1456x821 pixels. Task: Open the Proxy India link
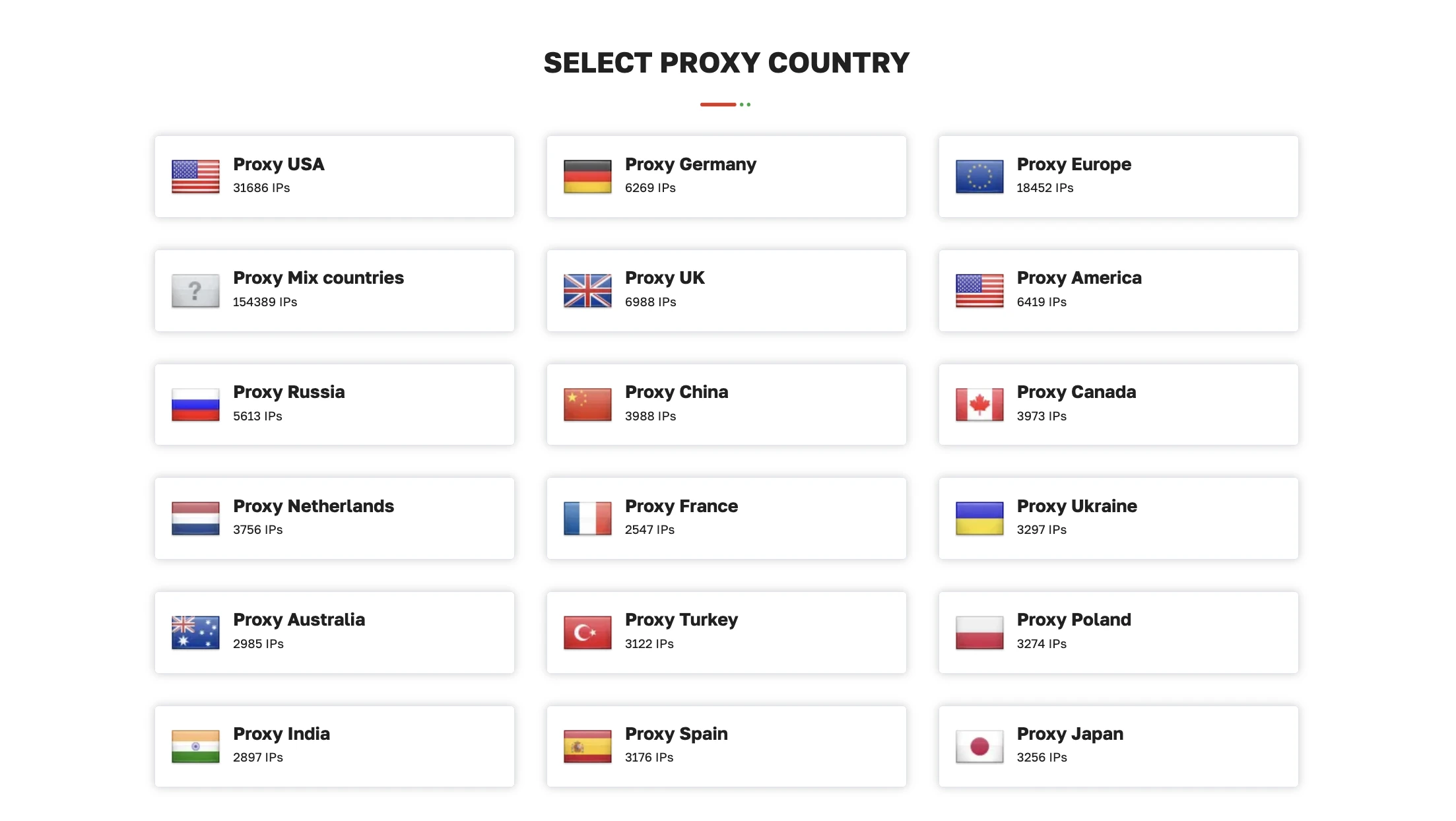[x=334, y=746]
